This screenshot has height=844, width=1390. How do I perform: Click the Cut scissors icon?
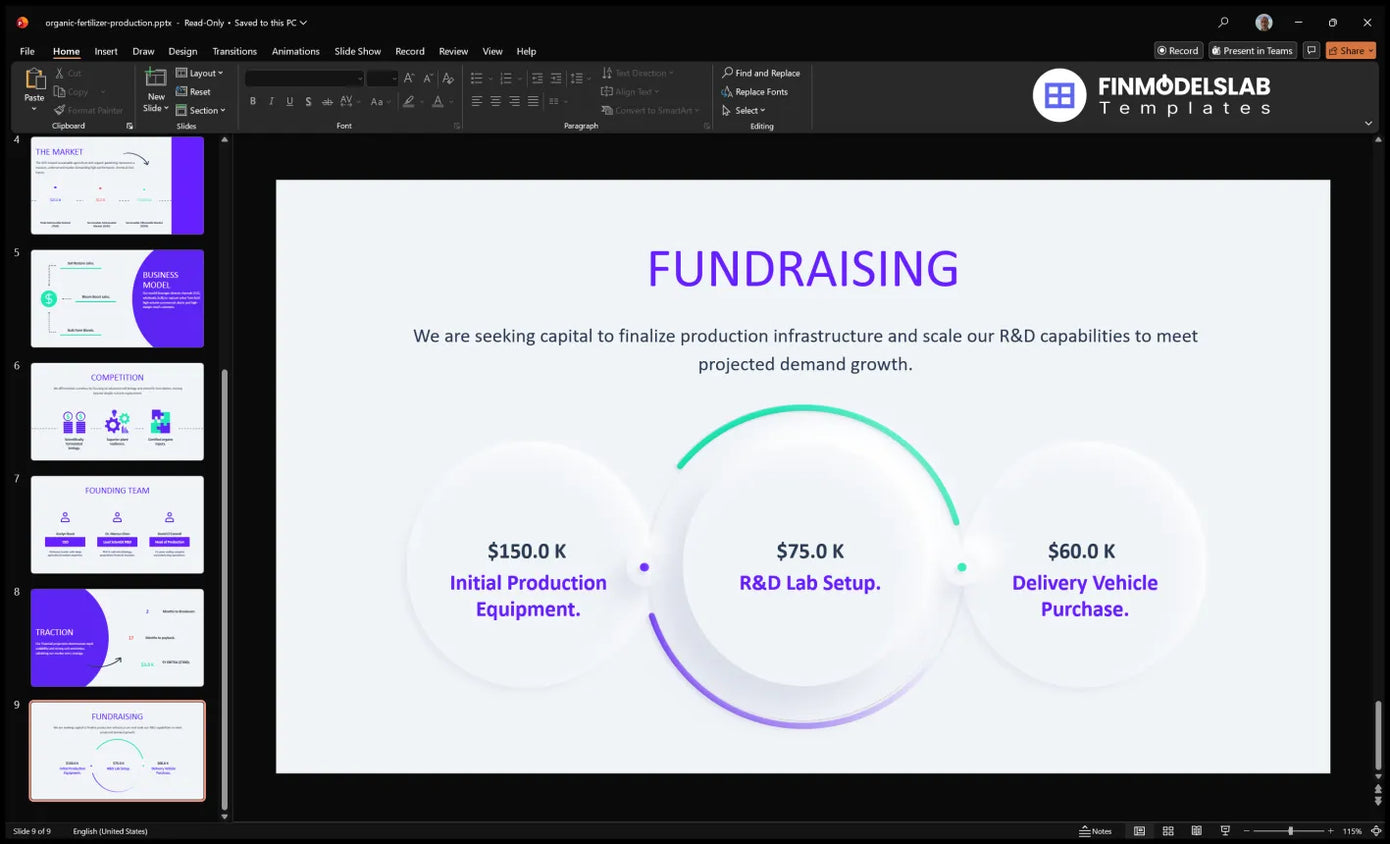click(x=60, y=73)
